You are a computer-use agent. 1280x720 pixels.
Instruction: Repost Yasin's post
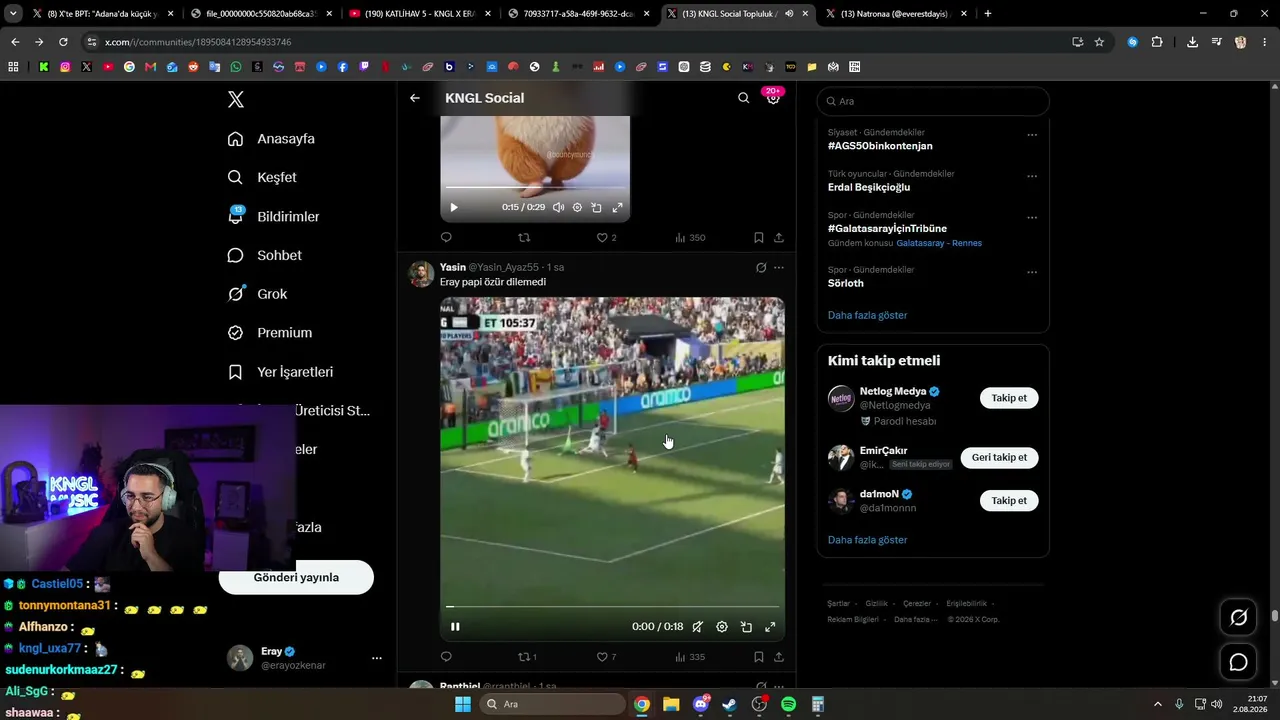point(527,657)
